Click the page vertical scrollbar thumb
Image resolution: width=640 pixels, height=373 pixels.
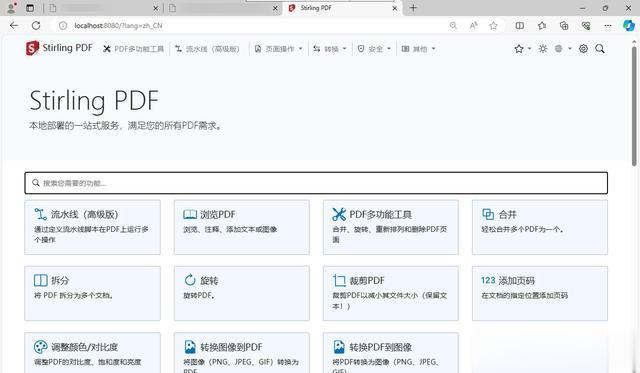634,106
